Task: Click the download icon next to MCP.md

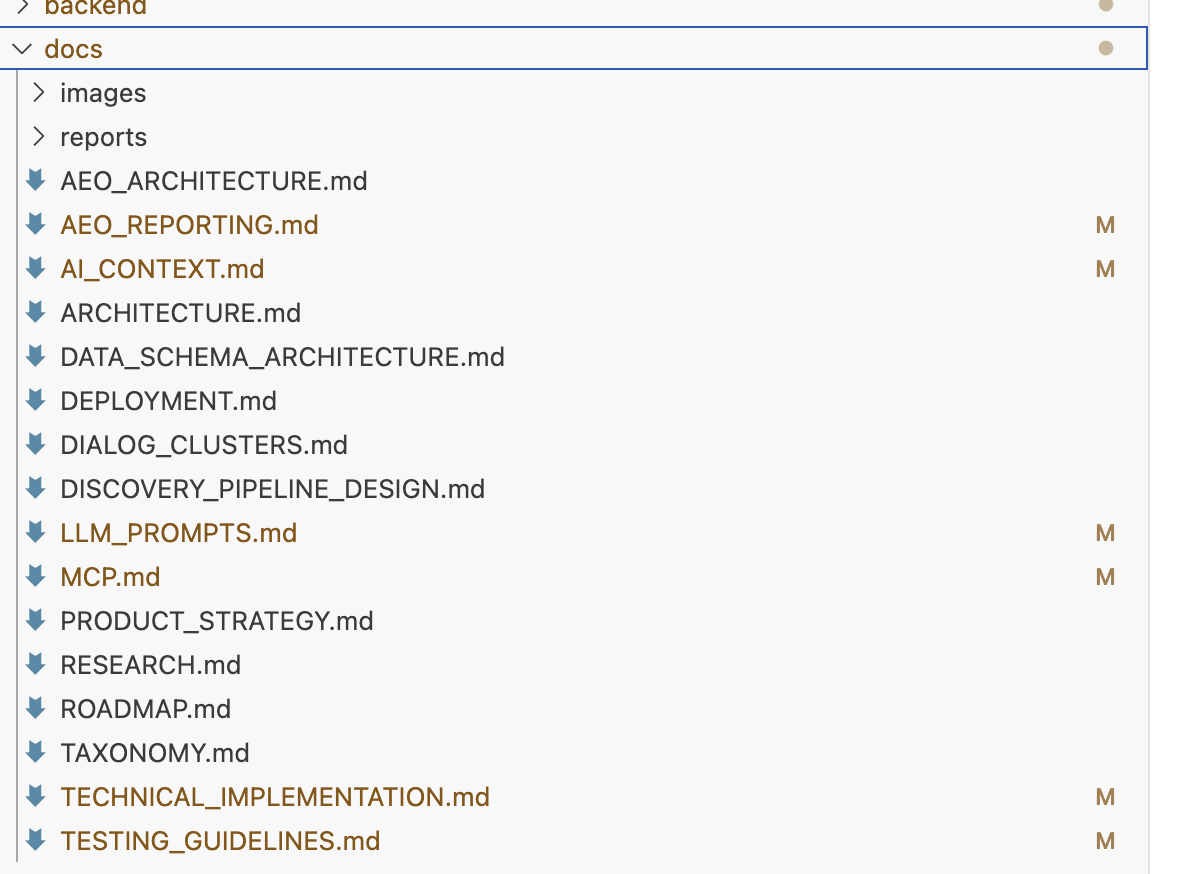Action: click(x=37, y=577)
